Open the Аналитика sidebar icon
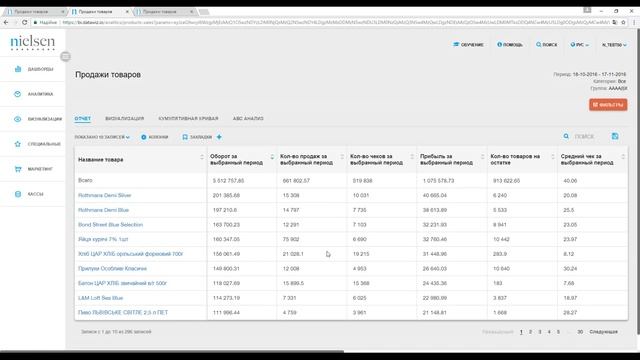This screenshot has height=360, width=640. [x=18, y=94]
